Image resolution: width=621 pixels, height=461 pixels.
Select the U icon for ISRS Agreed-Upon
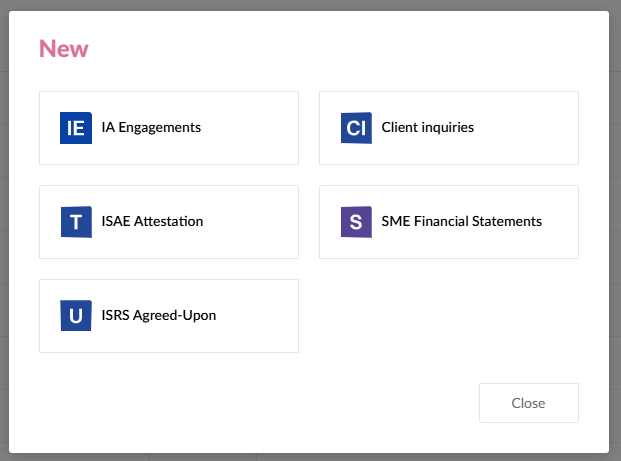point(75,316)
